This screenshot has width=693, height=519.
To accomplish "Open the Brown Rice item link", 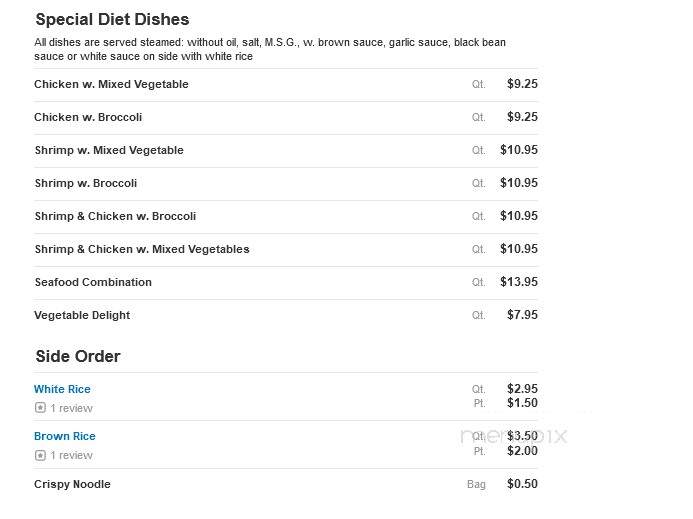I will tap(65, 436).
